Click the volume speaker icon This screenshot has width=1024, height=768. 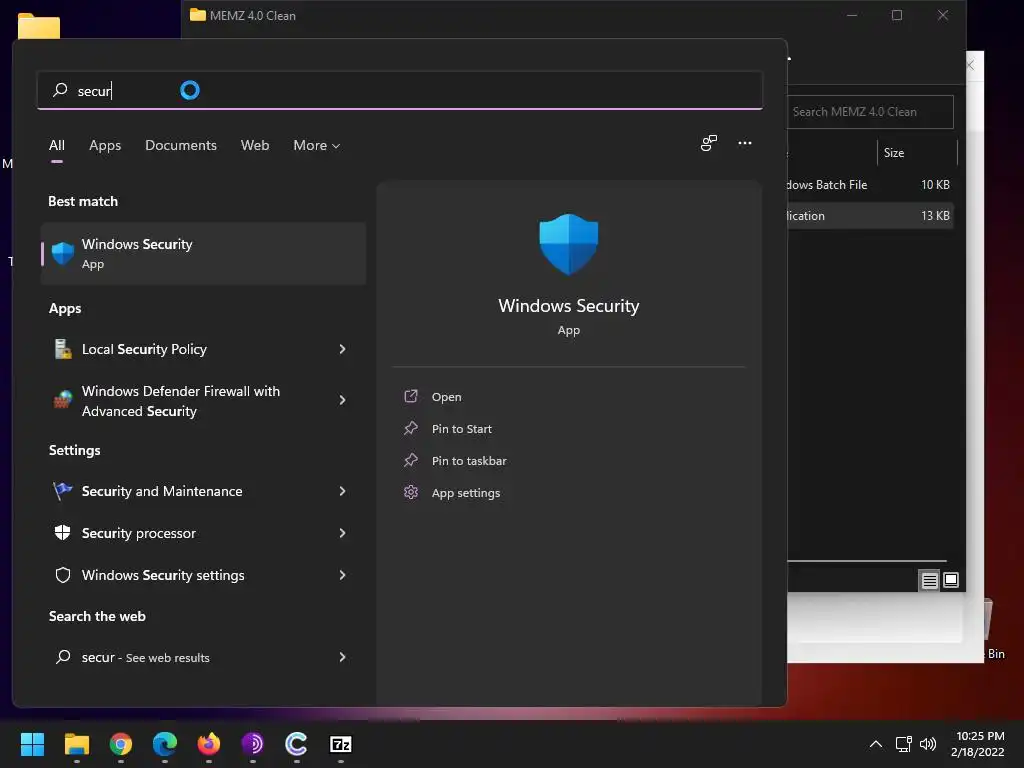coord(928,744)
